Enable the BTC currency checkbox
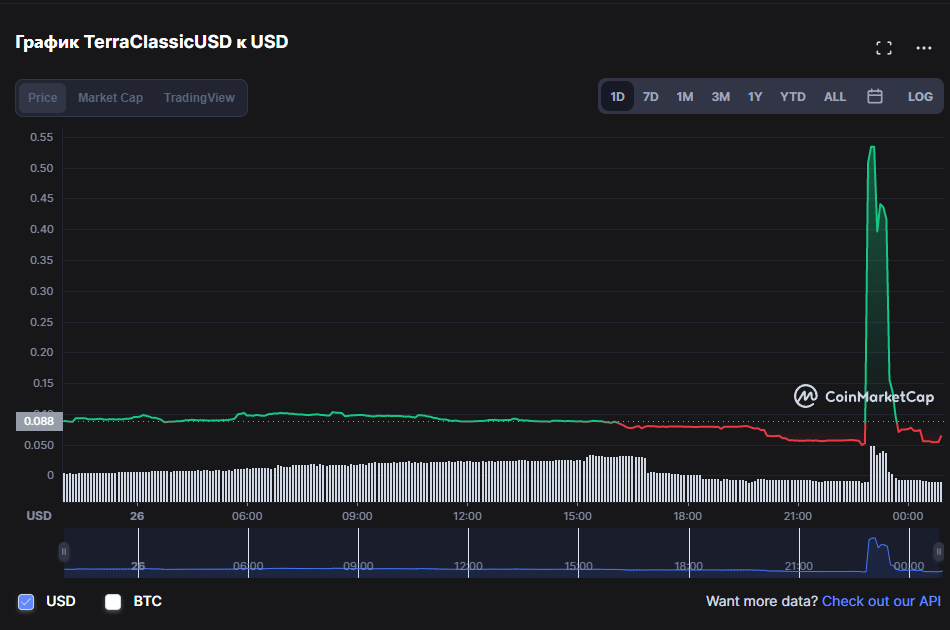The width and height of the screenshot is (950, 630). [113, 602]
